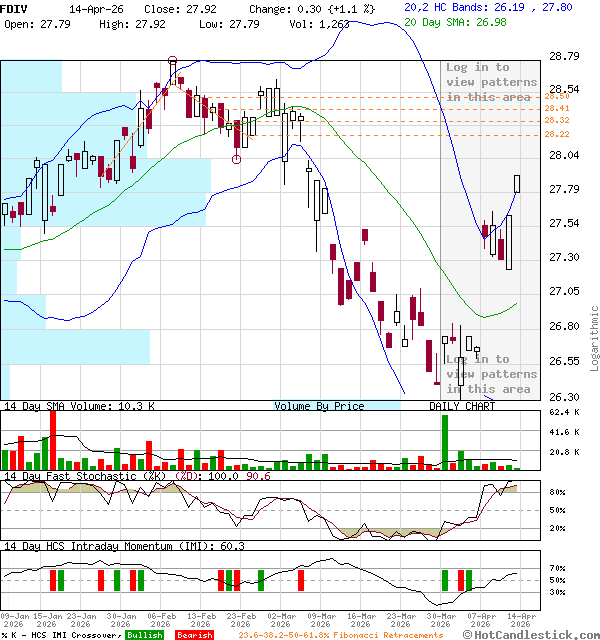Click the lower 'Log in to view patterns' notice
The height and width of the screenshot is (640, 600).
(489, 374)
